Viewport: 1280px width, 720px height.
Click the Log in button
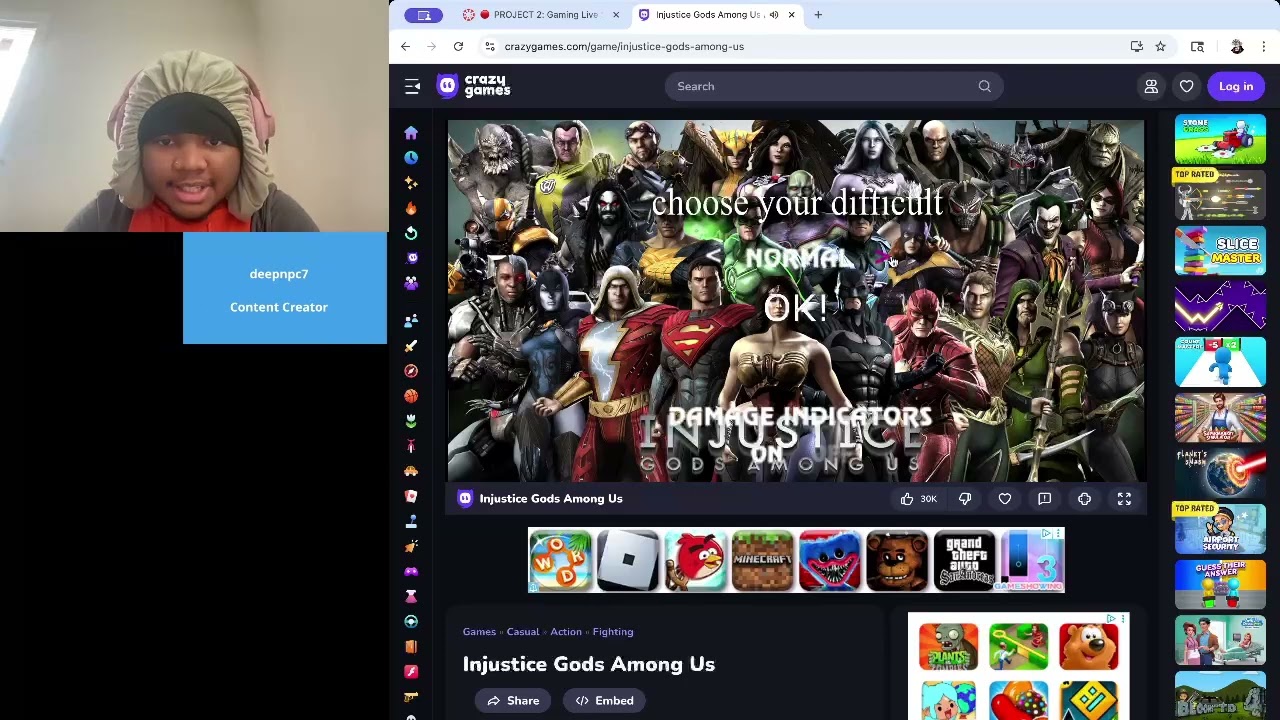pyautogui.click(x=1235, y=86)
